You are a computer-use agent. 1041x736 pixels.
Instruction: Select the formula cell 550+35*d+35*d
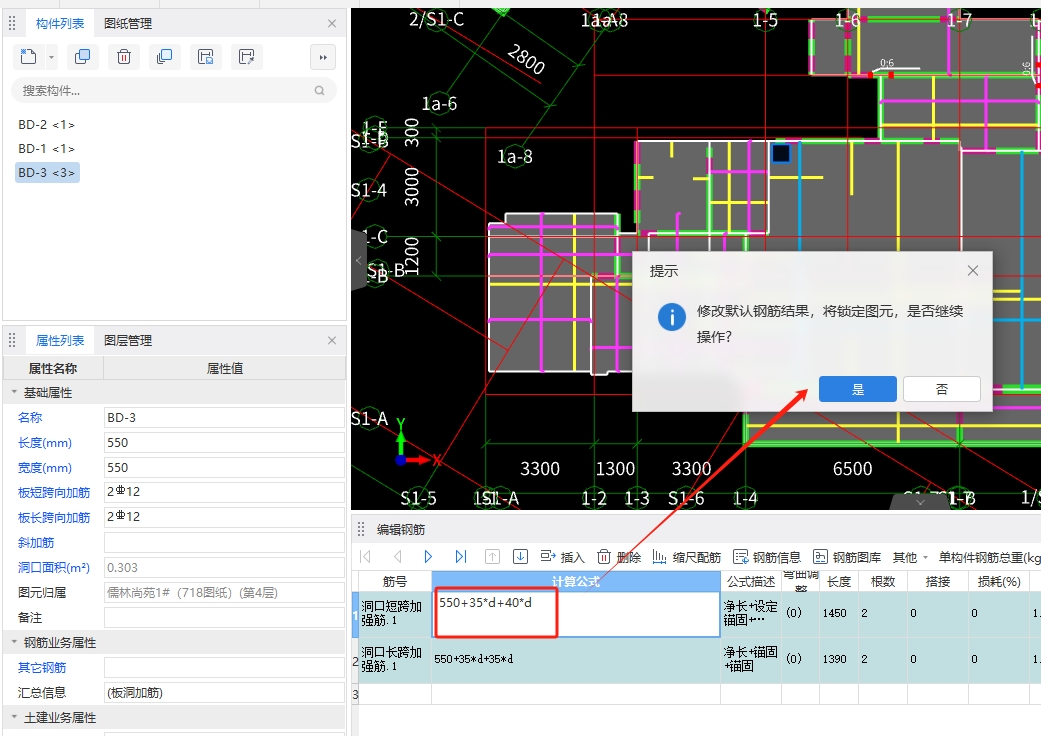[x=576, y=659]
